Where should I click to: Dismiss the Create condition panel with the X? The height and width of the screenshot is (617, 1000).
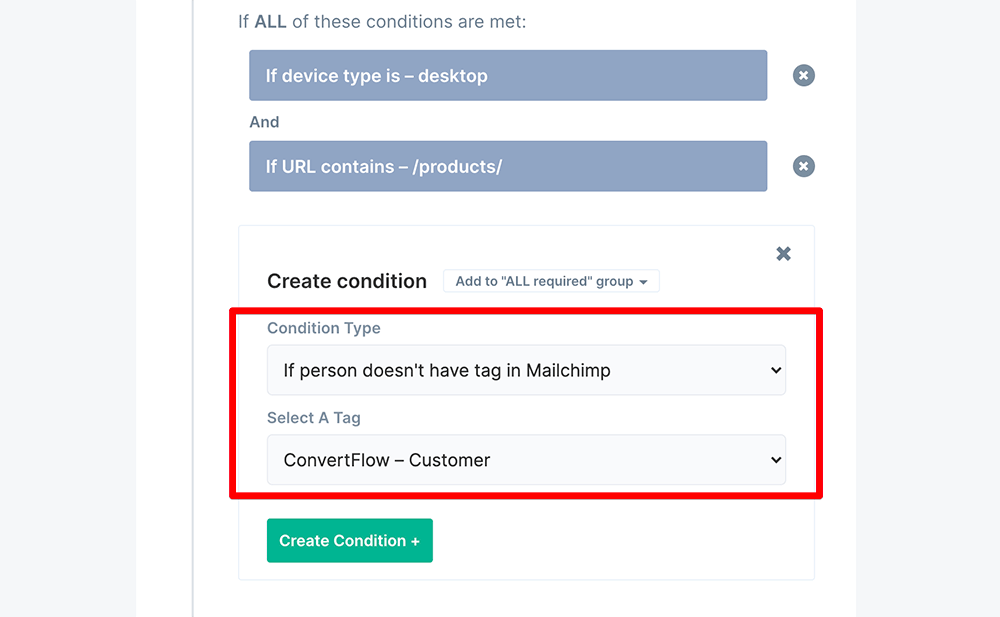click(x=783, y=254)
